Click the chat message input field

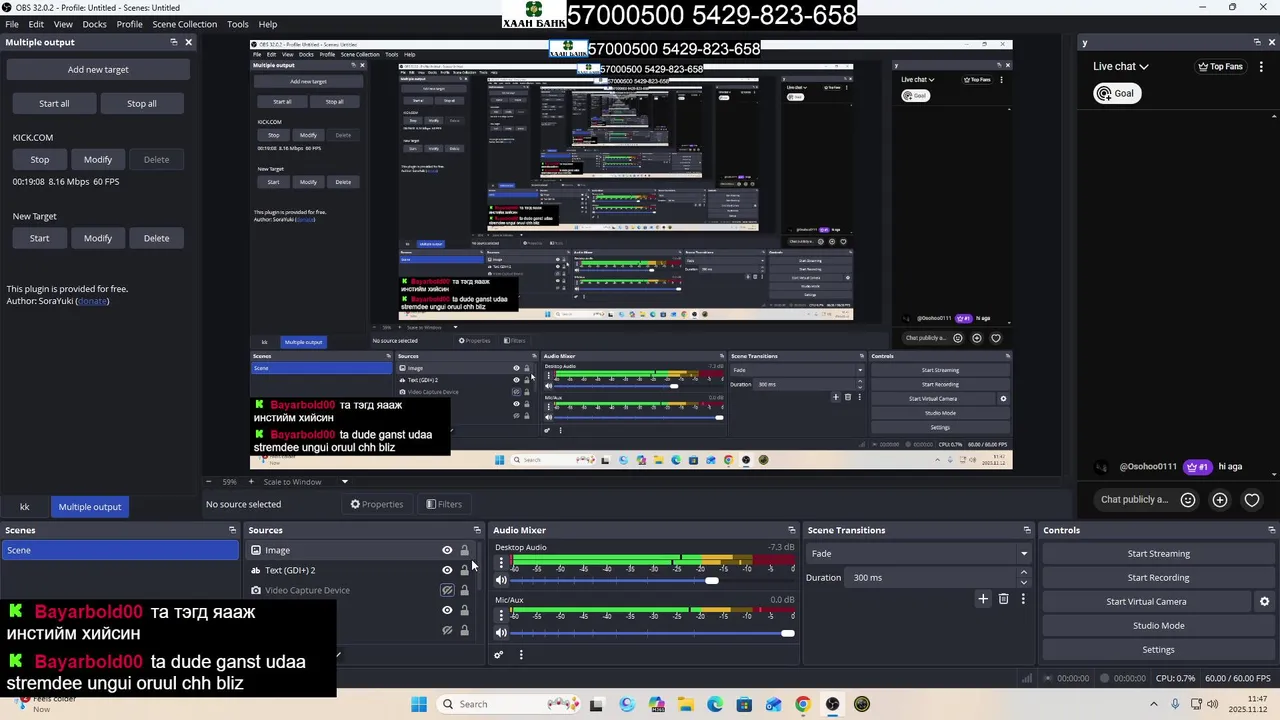(1134, 500)
